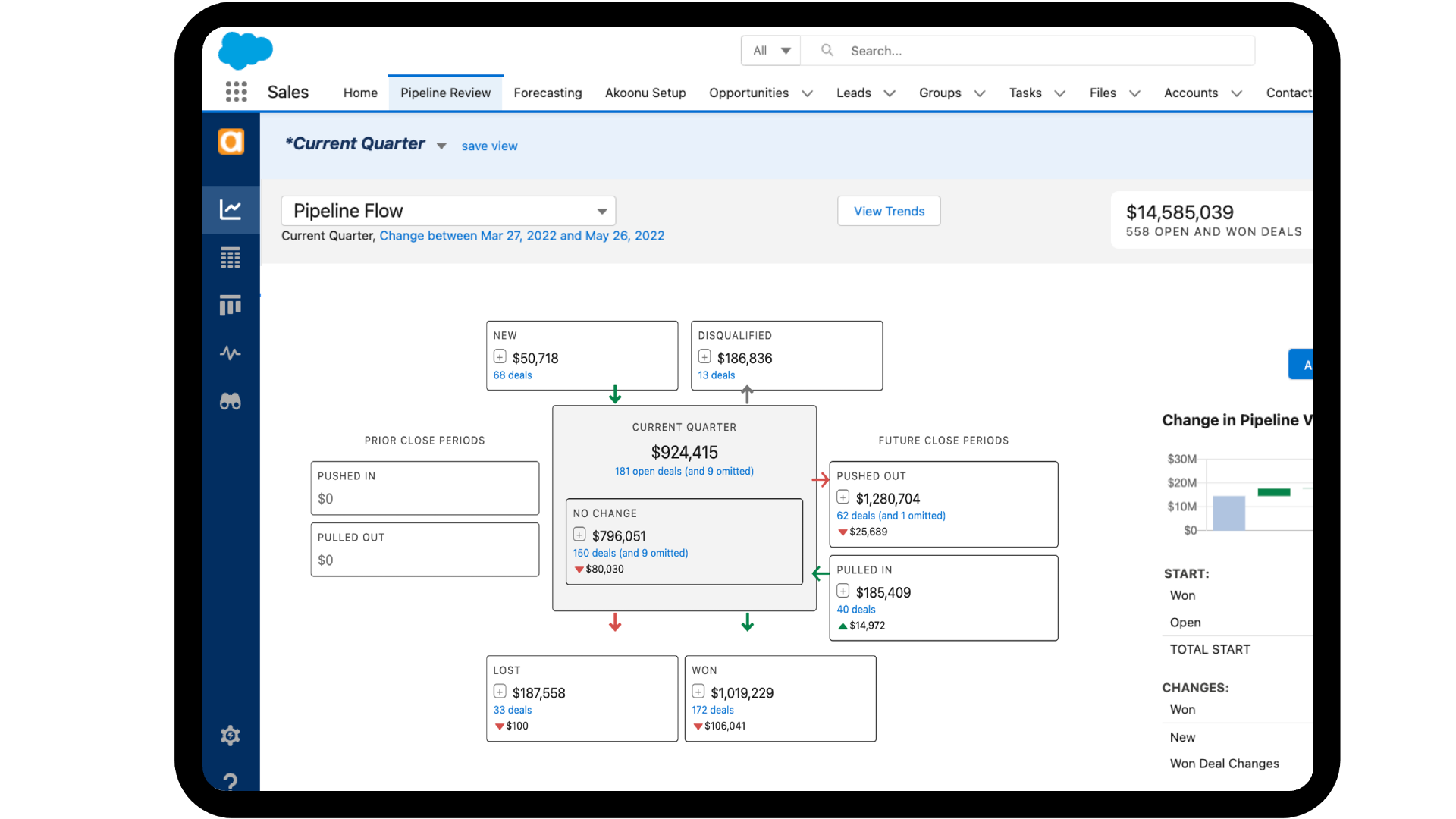Expand the Leads tab chevron
Screen dimensions: 1456x819
890,93
